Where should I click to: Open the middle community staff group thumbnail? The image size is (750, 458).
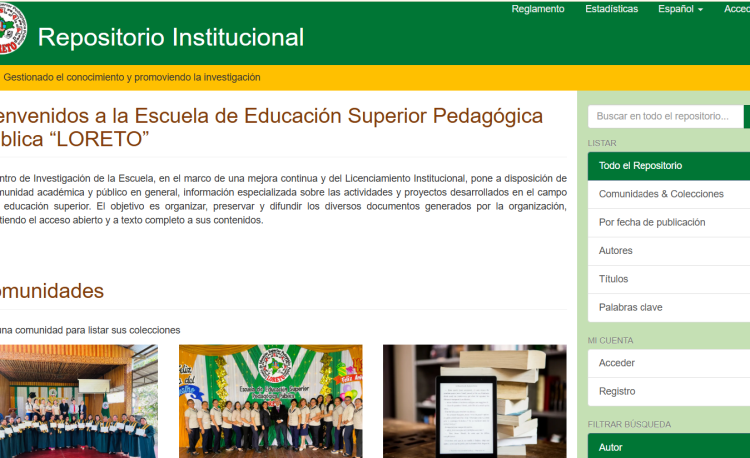pyautogui.click(x=270, y=401)
